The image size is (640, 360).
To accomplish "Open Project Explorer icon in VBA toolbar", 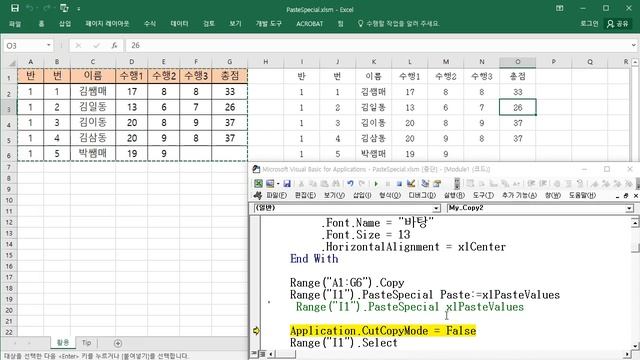I will 425,184.
